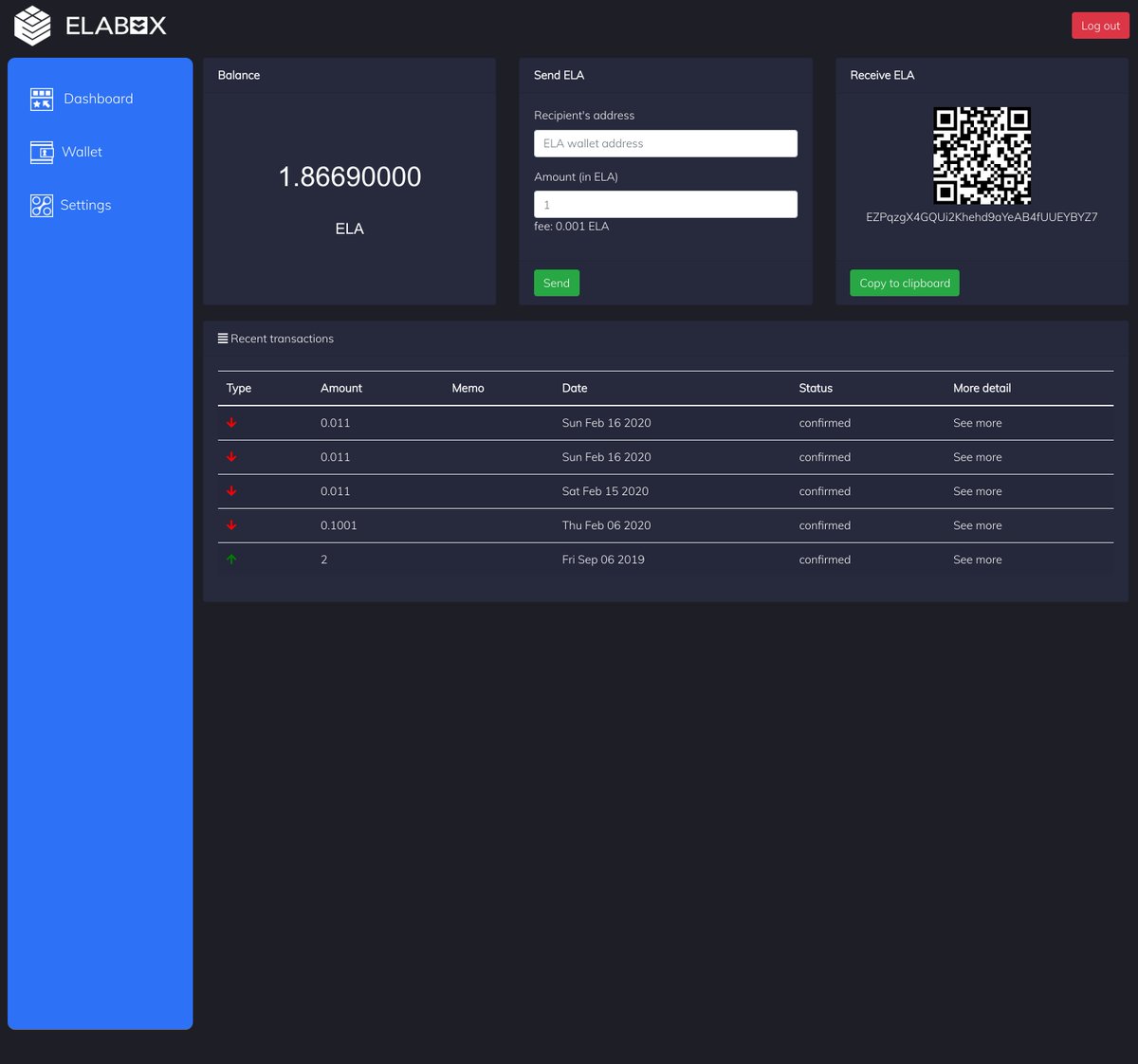Image resolution: width=1138 pixels, height=1064 pixels.
Task: Open See more for the Thu Feb 06 2020 transaction
Action: (x=977, y=524)
